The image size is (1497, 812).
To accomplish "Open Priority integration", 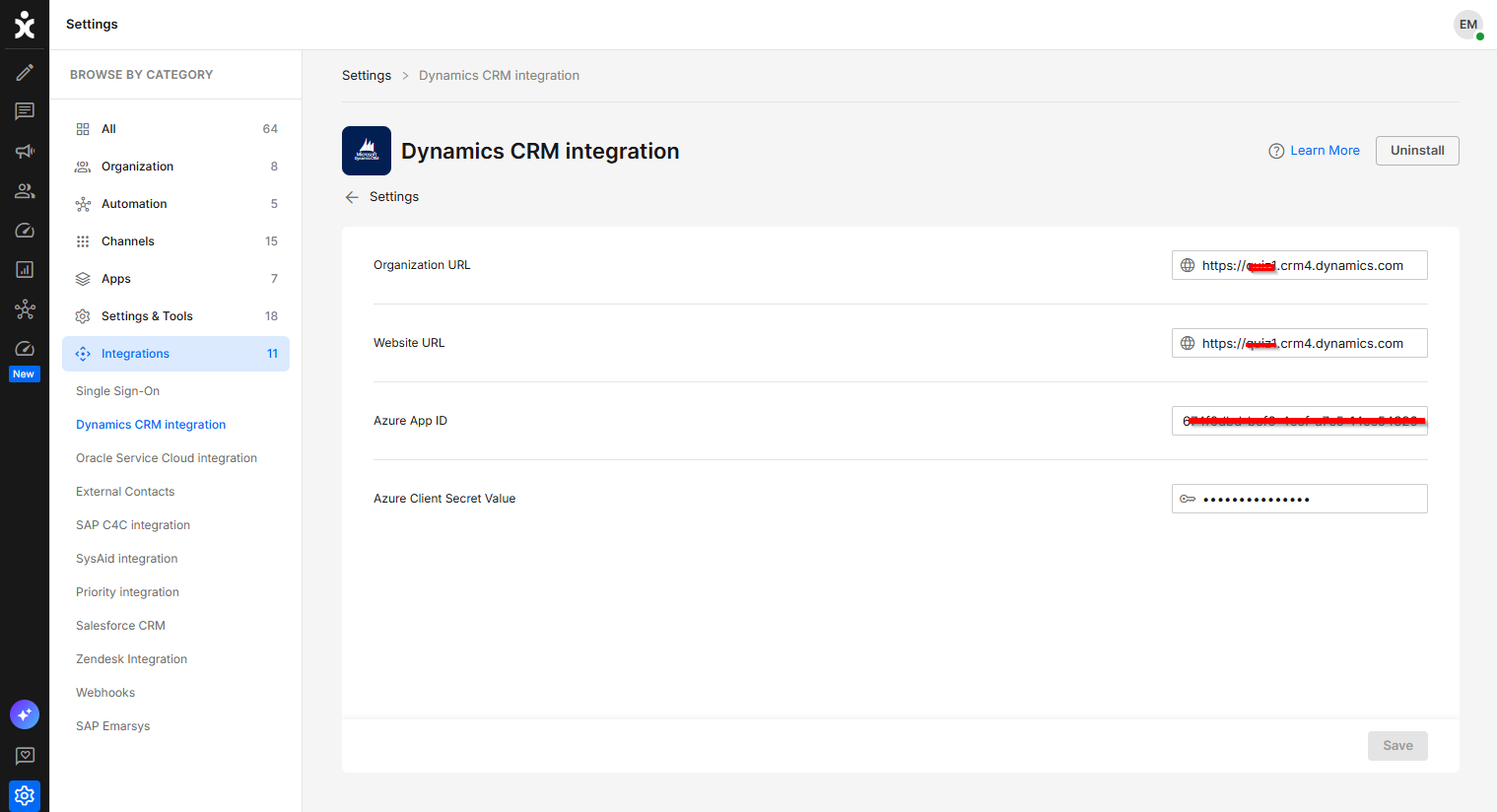I will pyautogui.click(x=127, y=592).
